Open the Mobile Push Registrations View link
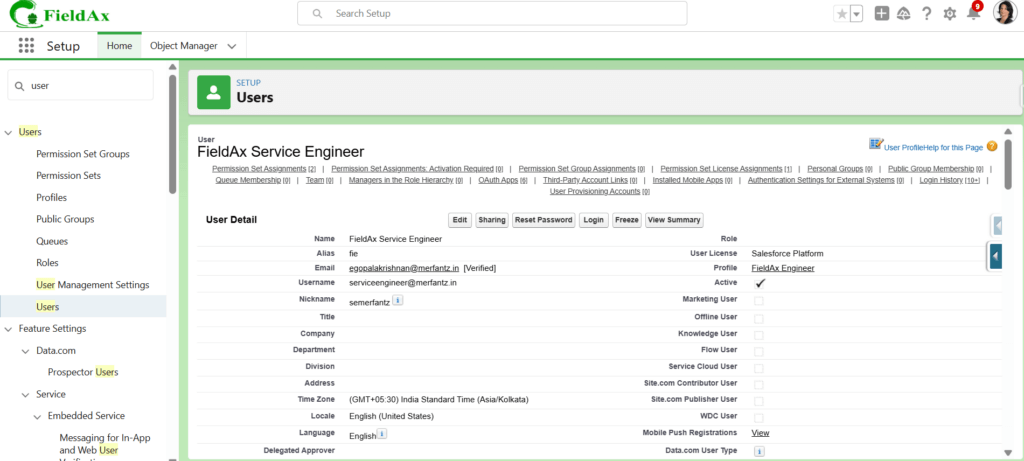The image size is (1024, 461). (x=760, y=433)
